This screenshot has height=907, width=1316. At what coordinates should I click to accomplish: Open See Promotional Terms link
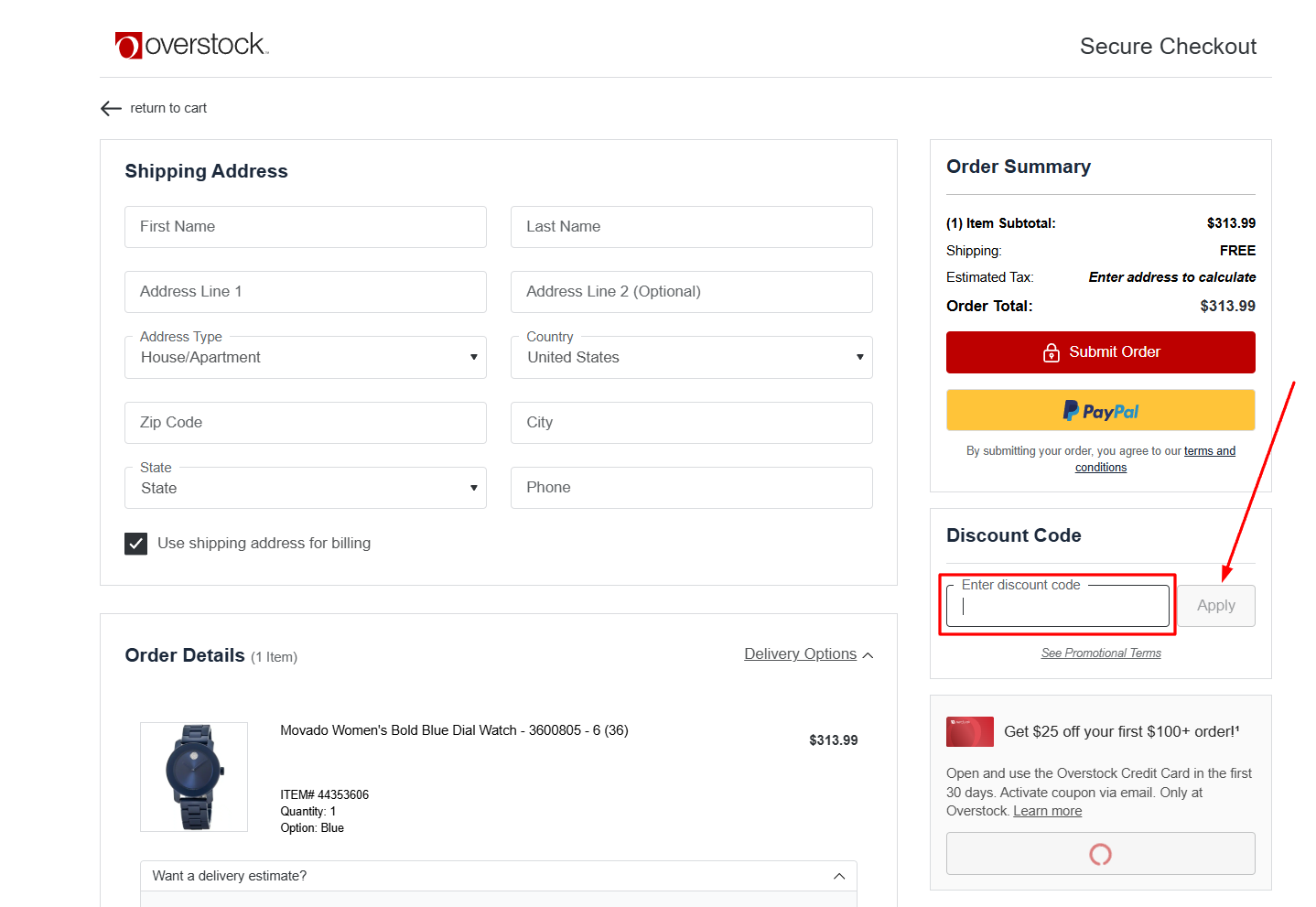(1101, 653)
